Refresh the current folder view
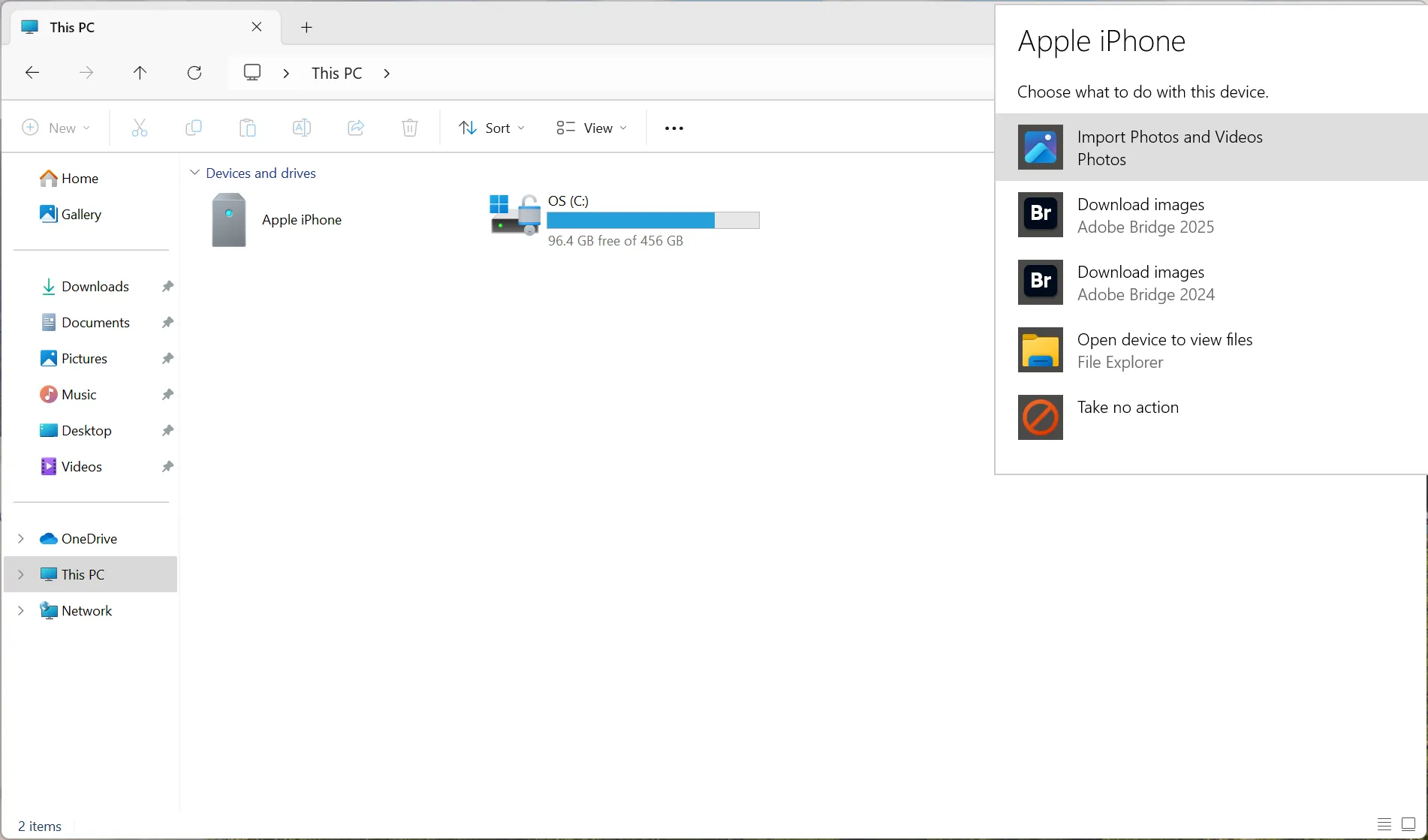 pyautogui.click(x=194, y=72)
